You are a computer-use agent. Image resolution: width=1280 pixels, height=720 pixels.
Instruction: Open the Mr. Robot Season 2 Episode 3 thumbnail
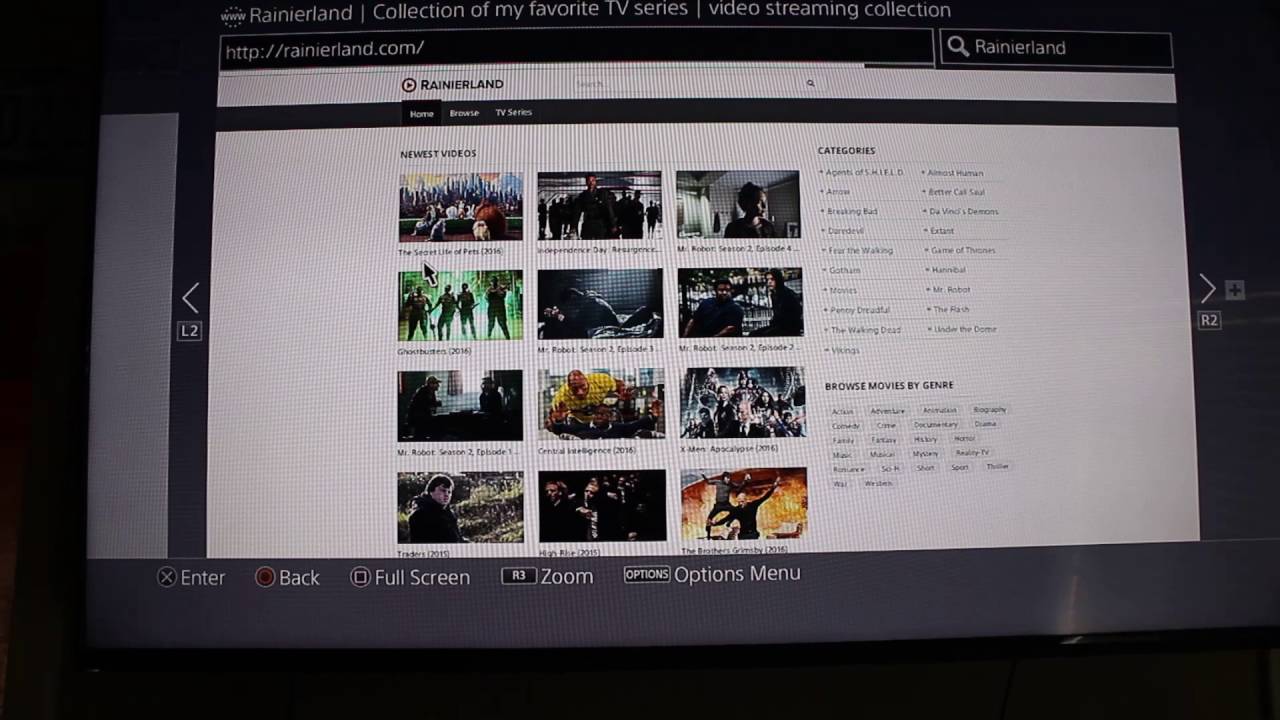tap(600, 304)
